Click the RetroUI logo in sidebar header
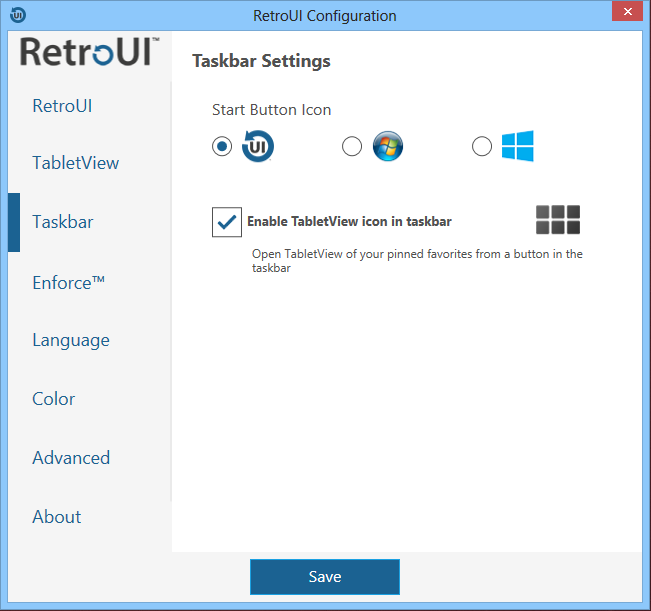The height and width of the screenshot is (611, 651). pyautogui.click(x=90, y=52)
